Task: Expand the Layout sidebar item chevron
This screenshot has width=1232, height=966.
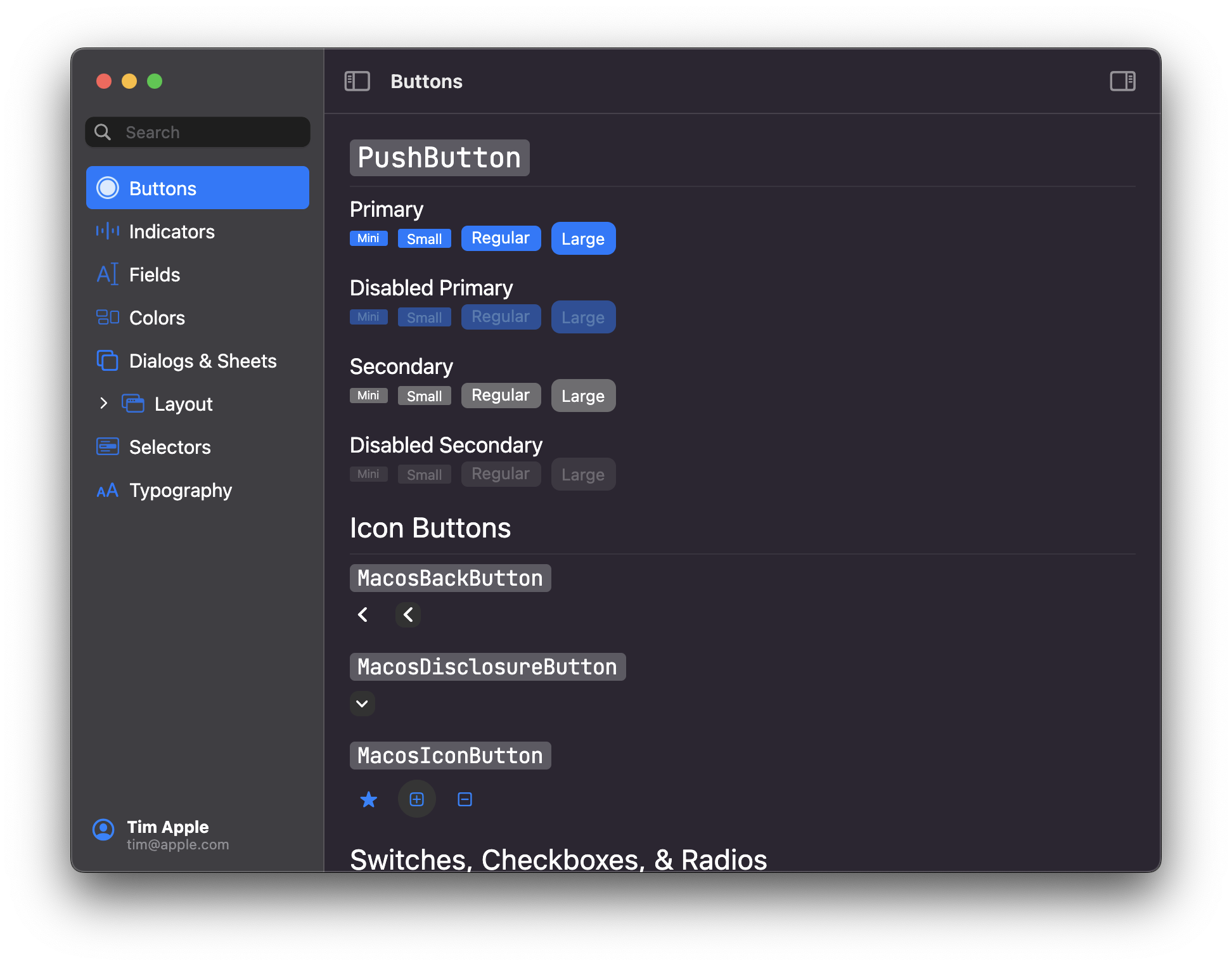Action: coord(104,403)
